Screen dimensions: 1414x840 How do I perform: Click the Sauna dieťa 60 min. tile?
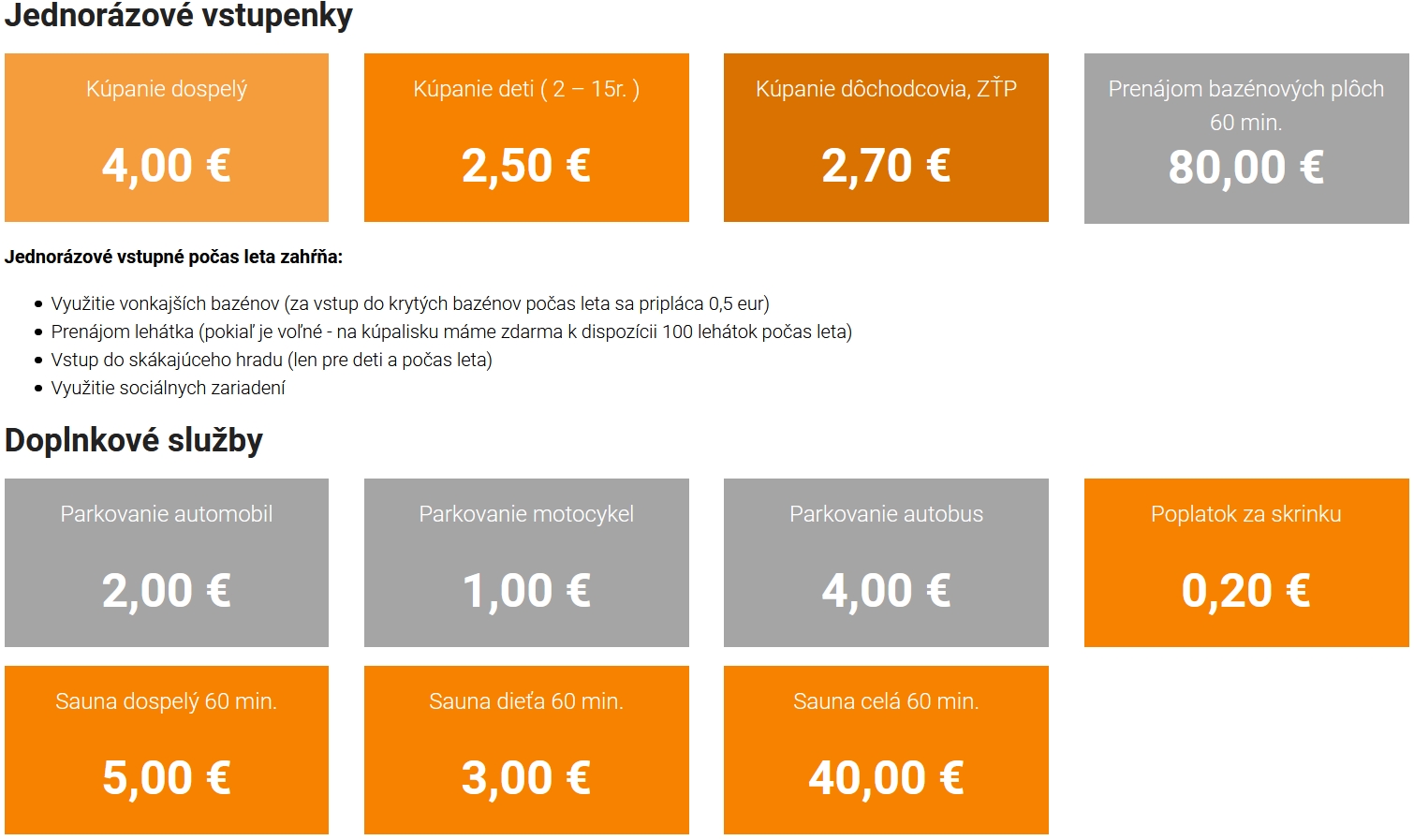point(526,750)
